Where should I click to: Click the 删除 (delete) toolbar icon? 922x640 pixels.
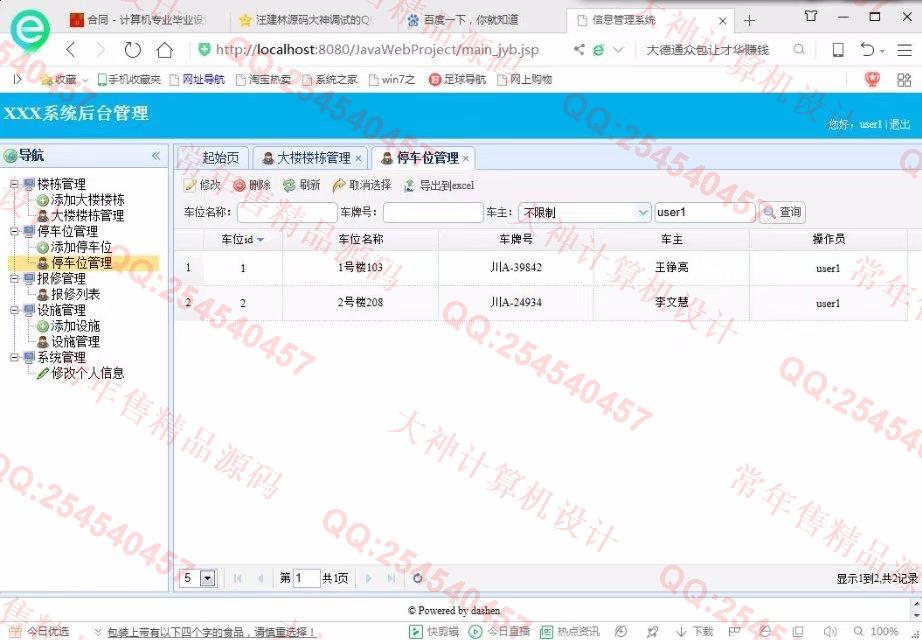(239, 185)
